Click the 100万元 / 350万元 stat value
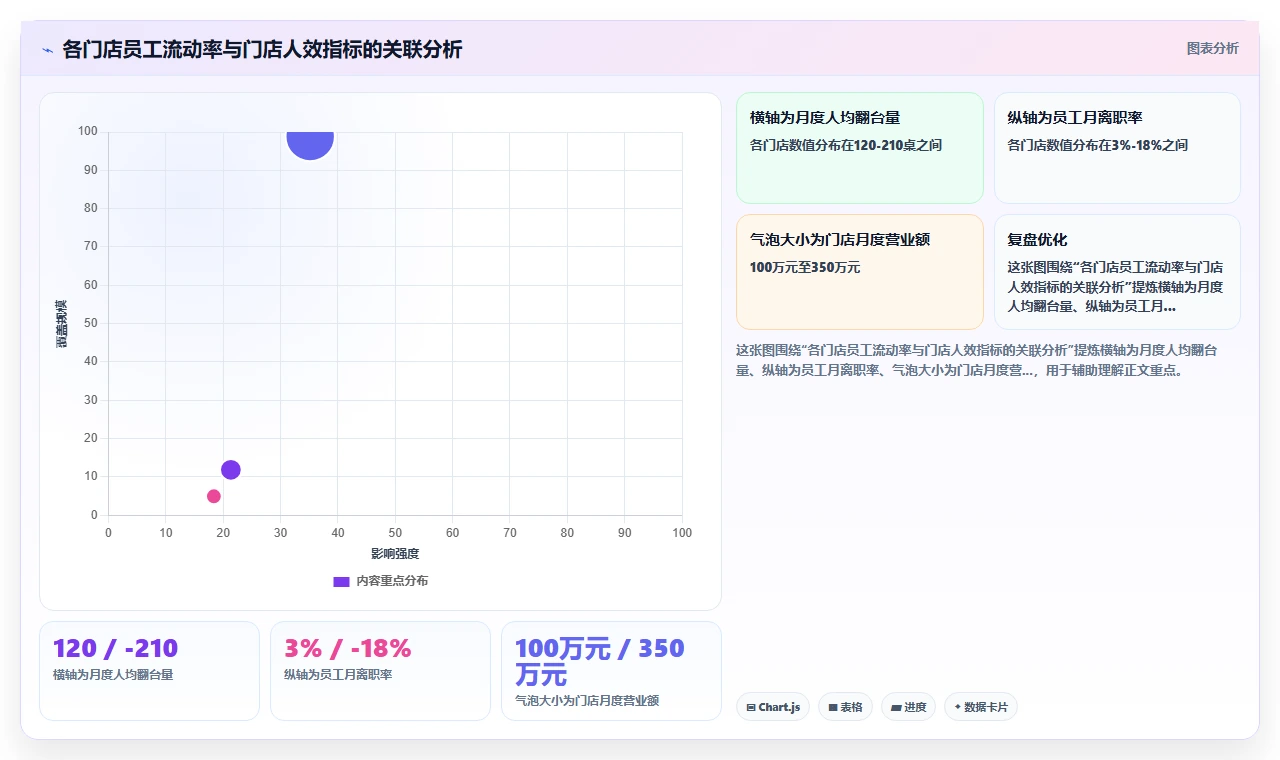Viewport: 1280px width, 760px height. tap(600, 661)
